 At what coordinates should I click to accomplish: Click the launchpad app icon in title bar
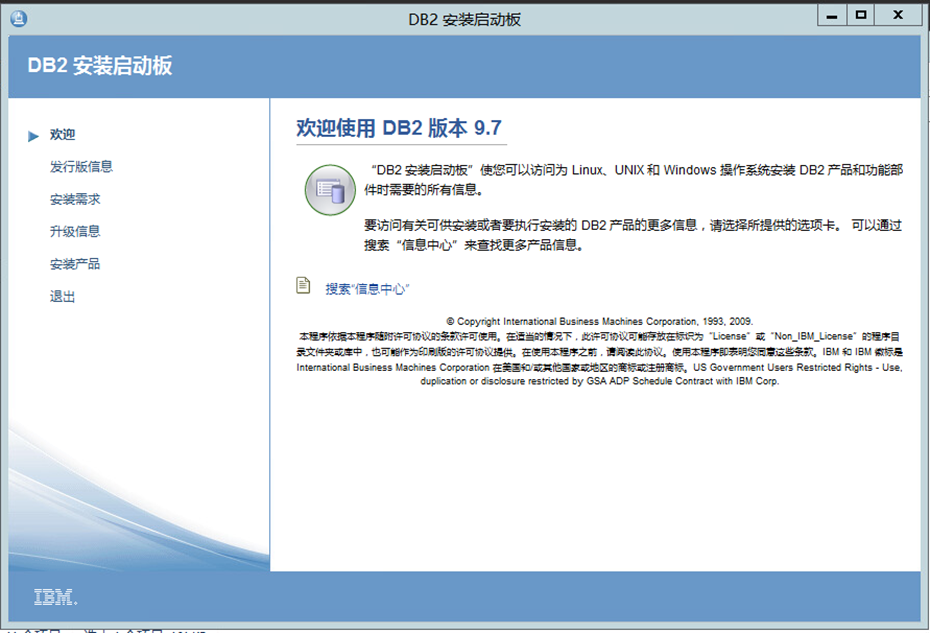click(18, 18)
